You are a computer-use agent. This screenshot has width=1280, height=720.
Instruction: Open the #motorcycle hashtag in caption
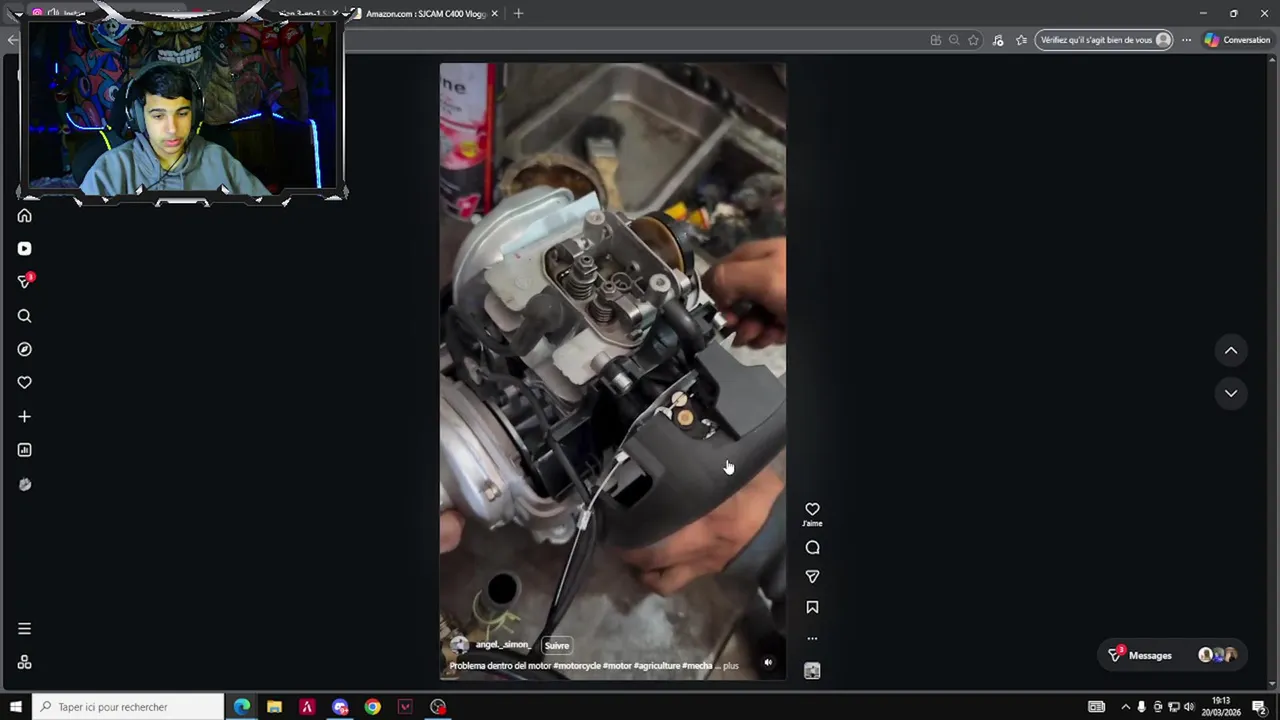pos(576,666)
